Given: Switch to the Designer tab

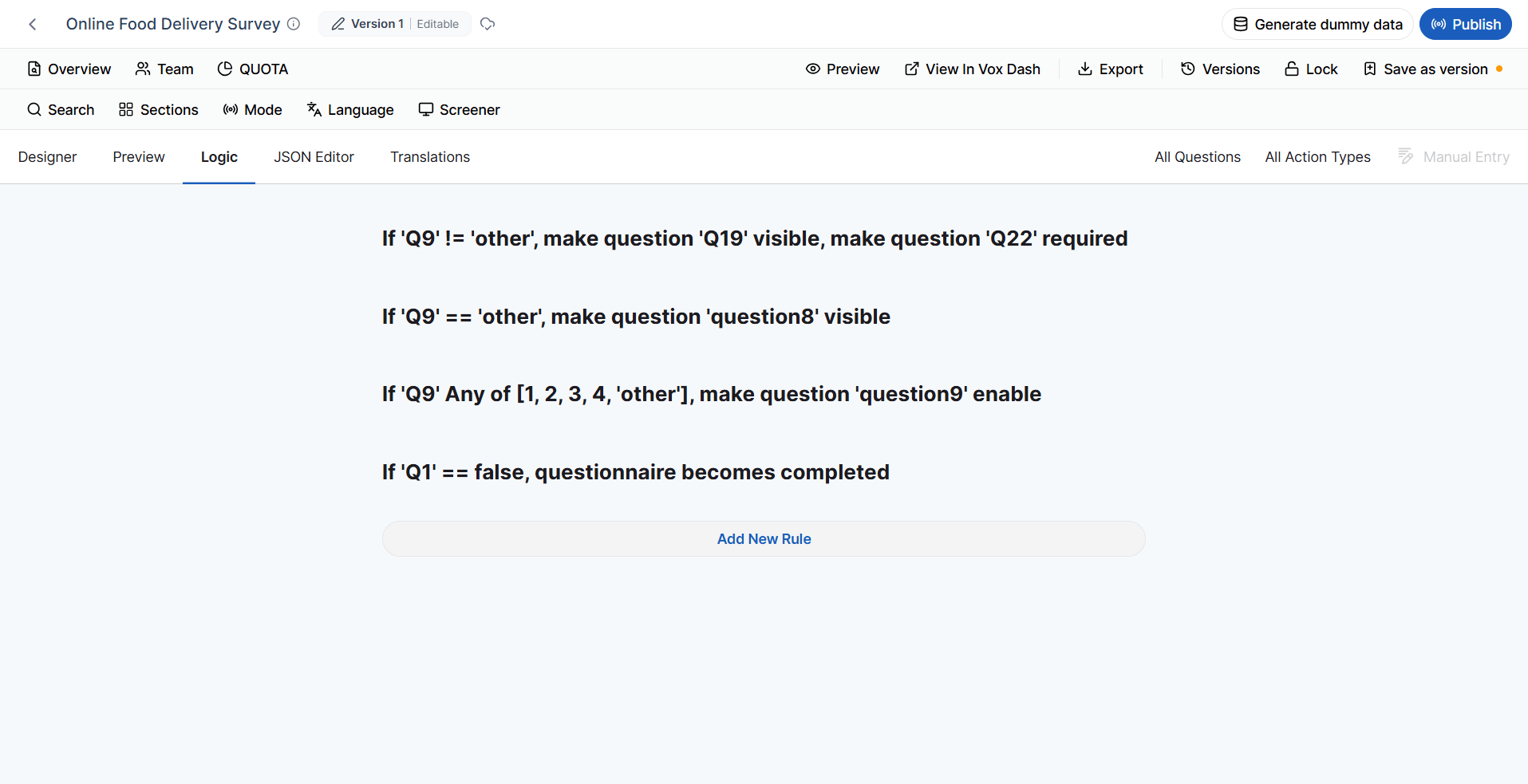Looking at the screenshot, I should point(47,157).
